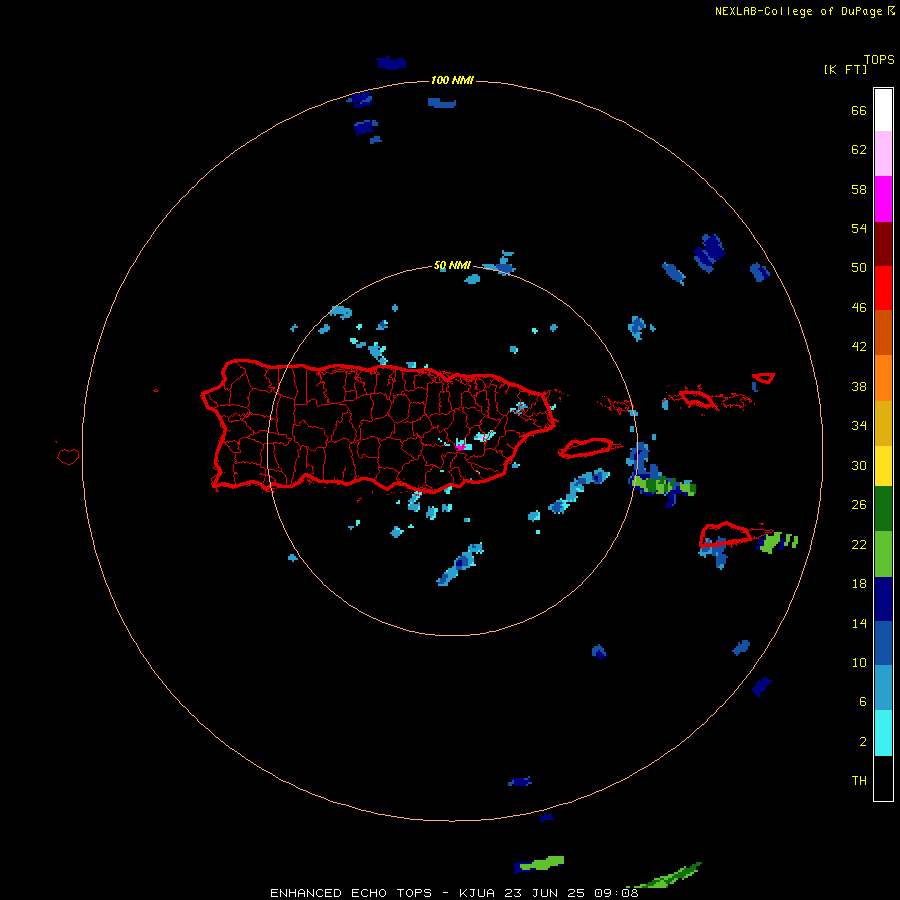Click the bright red legend swatch for 50 kft

(x=883, y=288)
